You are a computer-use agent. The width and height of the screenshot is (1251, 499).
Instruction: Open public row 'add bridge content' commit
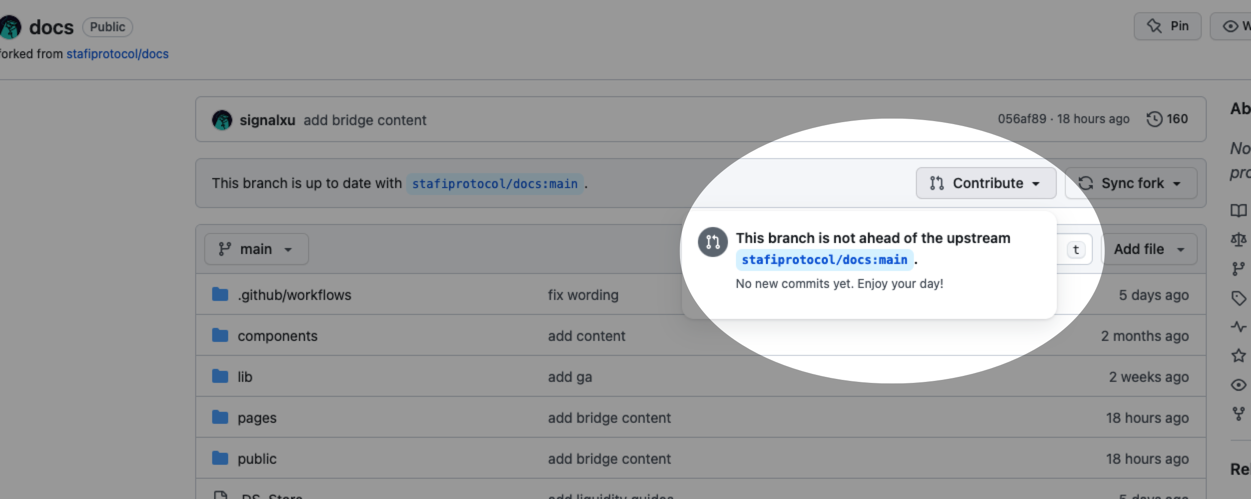609,459
